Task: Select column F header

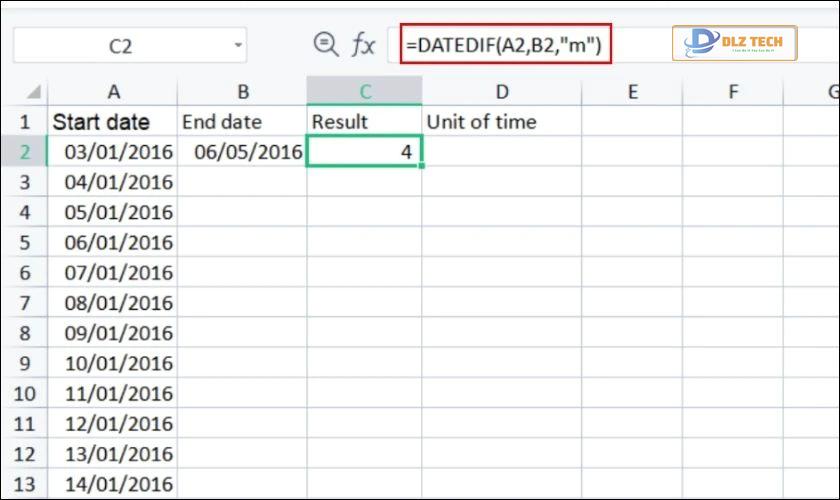Action: 733,92
